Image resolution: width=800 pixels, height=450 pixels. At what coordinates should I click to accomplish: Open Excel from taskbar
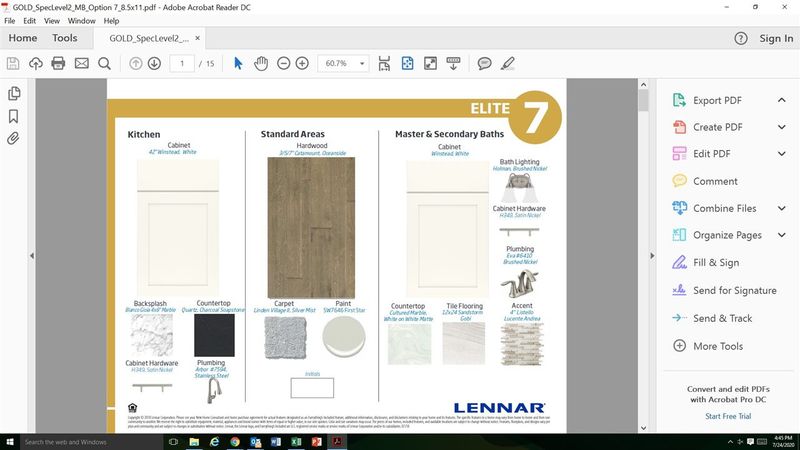click(296, 442)
